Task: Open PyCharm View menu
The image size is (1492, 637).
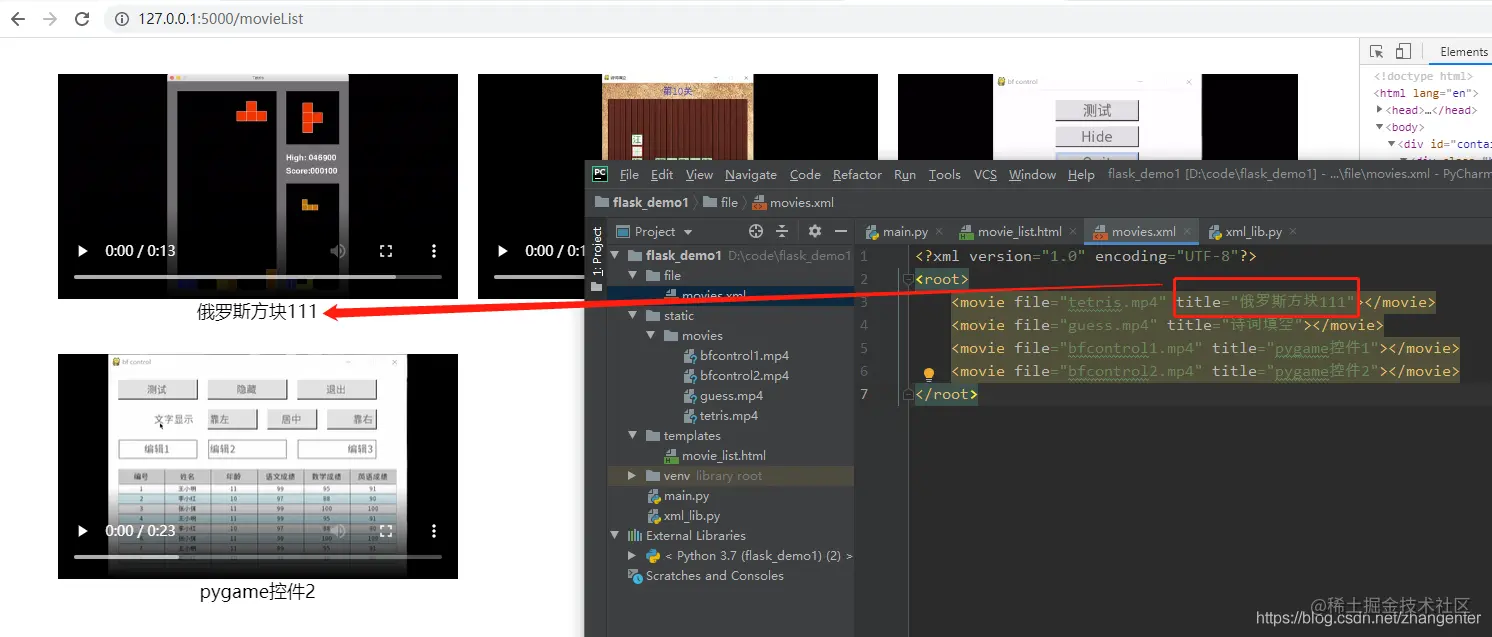Action: tap(699, 174)
